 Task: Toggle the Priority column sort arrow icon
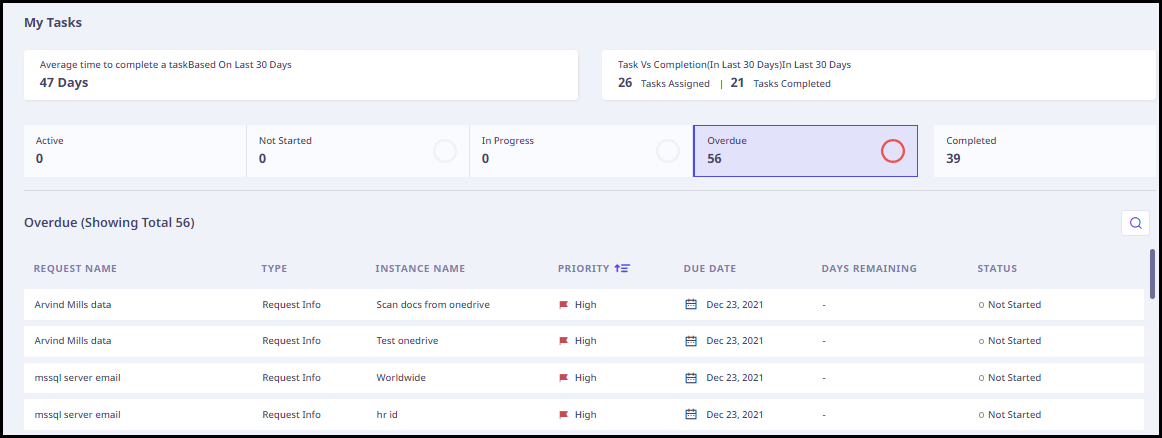coord(622,268)
